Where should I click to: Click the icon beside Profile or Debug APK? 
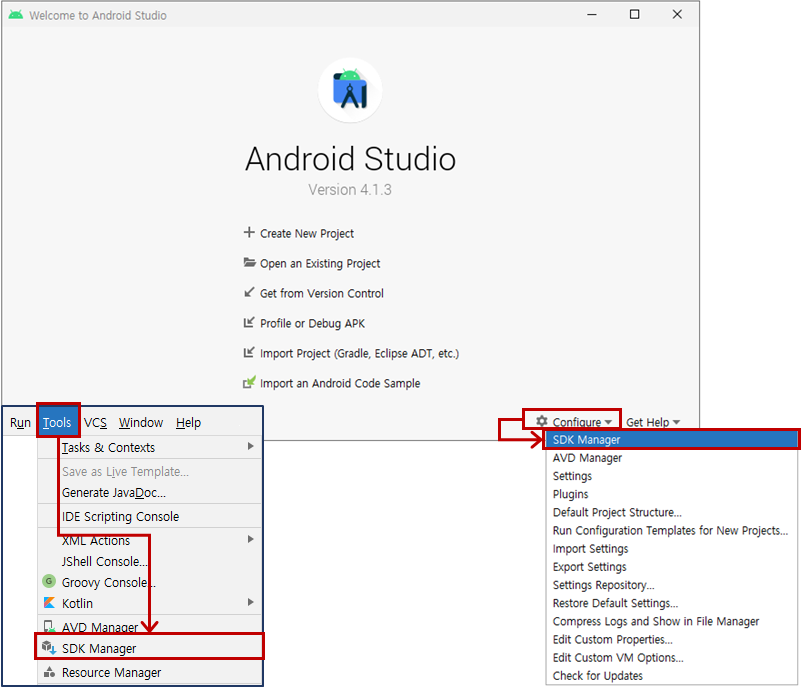click(249, 322)
